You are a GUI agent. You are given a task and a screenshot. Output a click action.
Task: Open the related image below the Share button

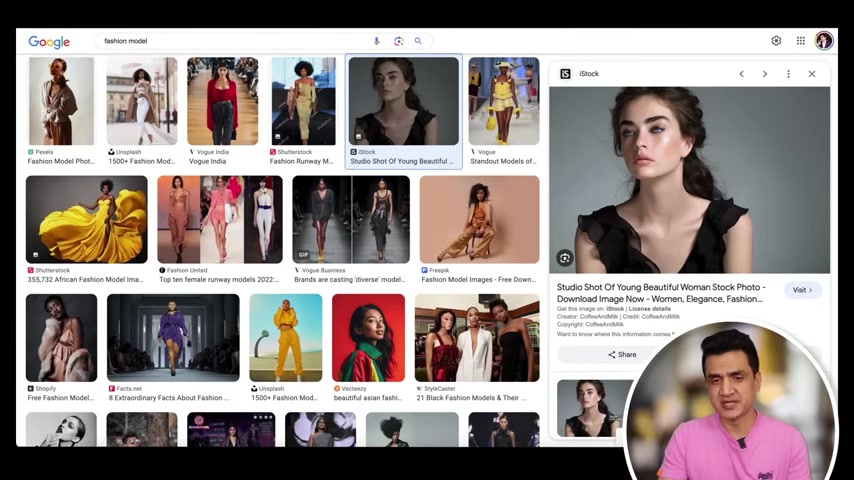click(x=594, y=408)
